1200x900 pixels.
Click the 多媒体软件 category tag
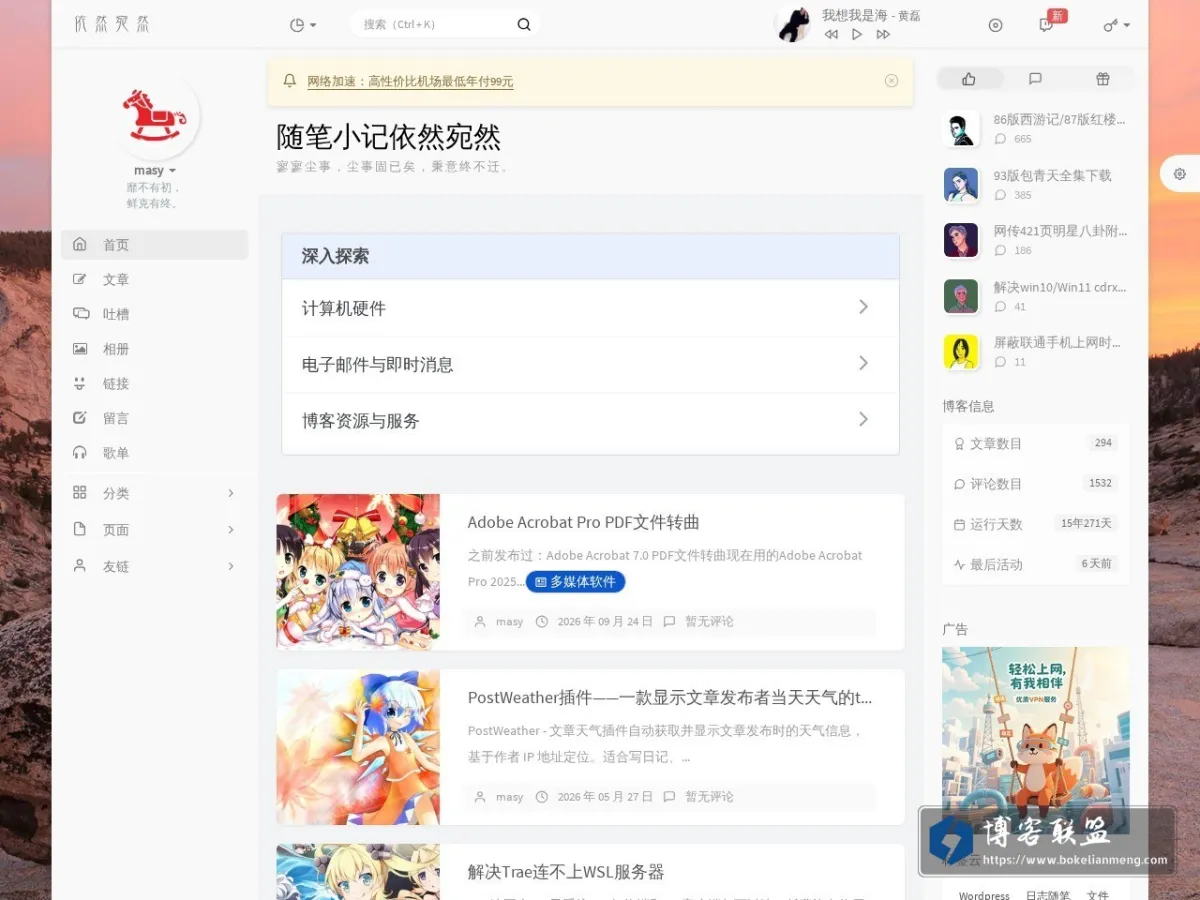point(575,582)
